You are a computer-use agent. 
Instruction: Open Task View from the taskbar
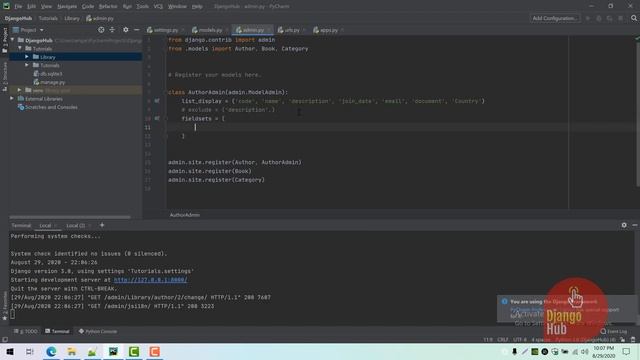(30, 351)
